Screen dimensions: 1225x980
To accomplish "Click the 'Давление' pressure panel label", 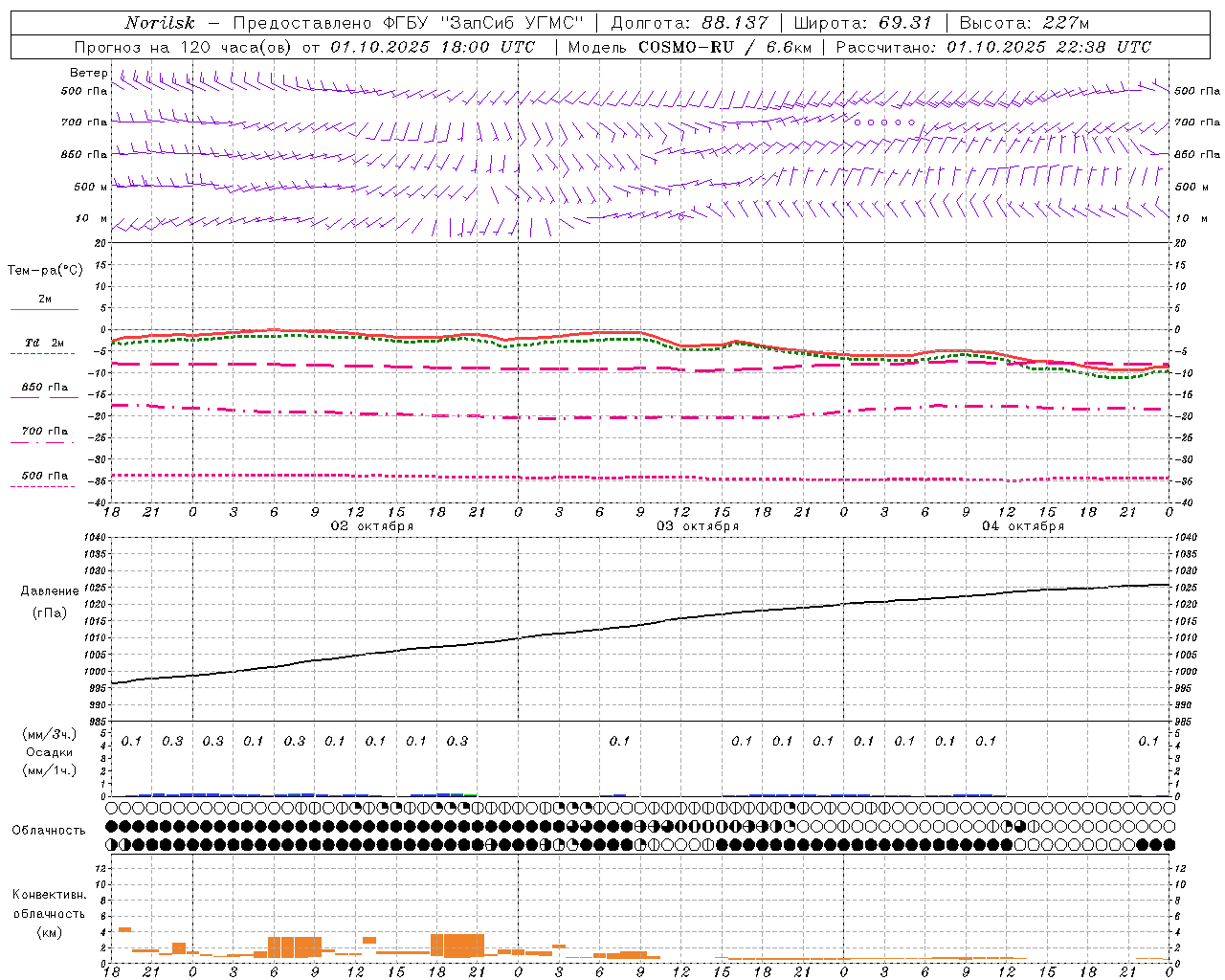I will (50, 591).
